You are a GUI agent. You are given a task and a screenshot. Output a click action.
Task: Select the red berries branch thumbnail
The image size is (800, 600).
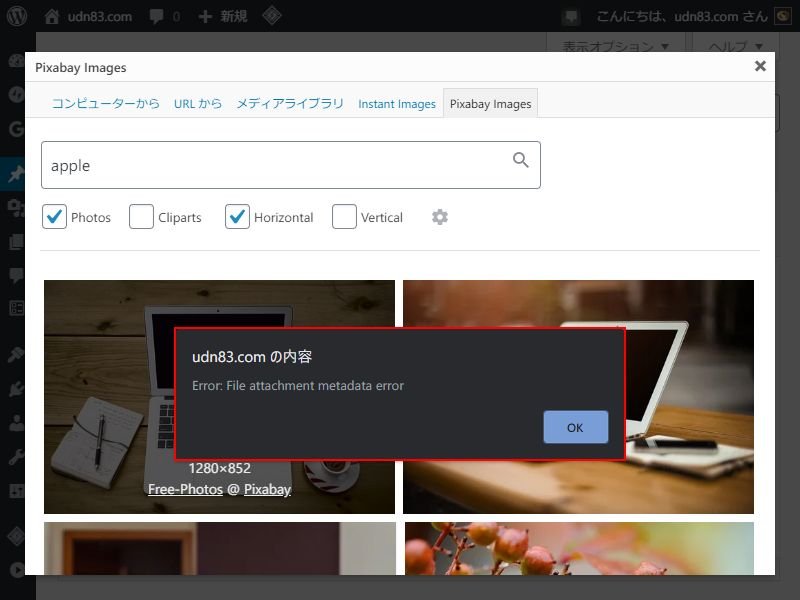(x=579, y=548)
